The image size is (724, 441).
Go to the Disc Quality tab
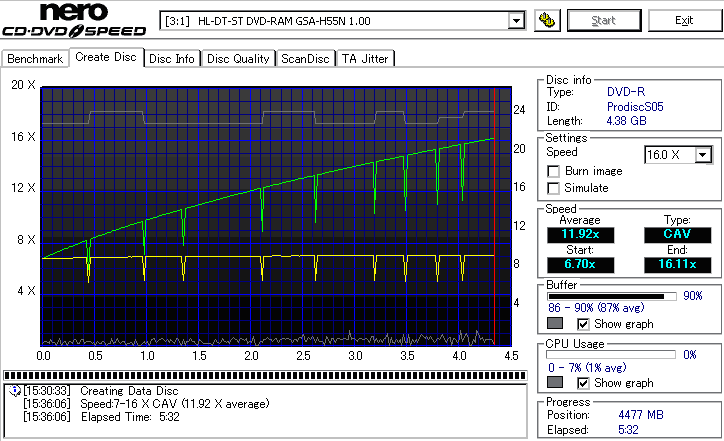tap(238, 58)
